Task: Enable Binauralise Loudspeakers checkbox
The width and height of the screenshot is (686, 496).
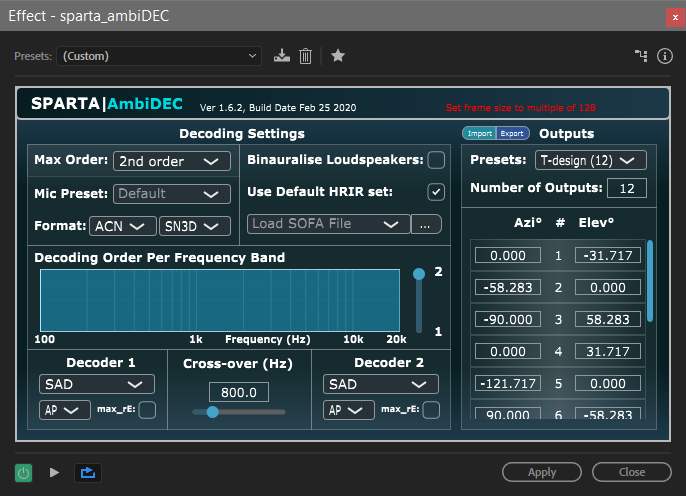Action: click(436, 160)
